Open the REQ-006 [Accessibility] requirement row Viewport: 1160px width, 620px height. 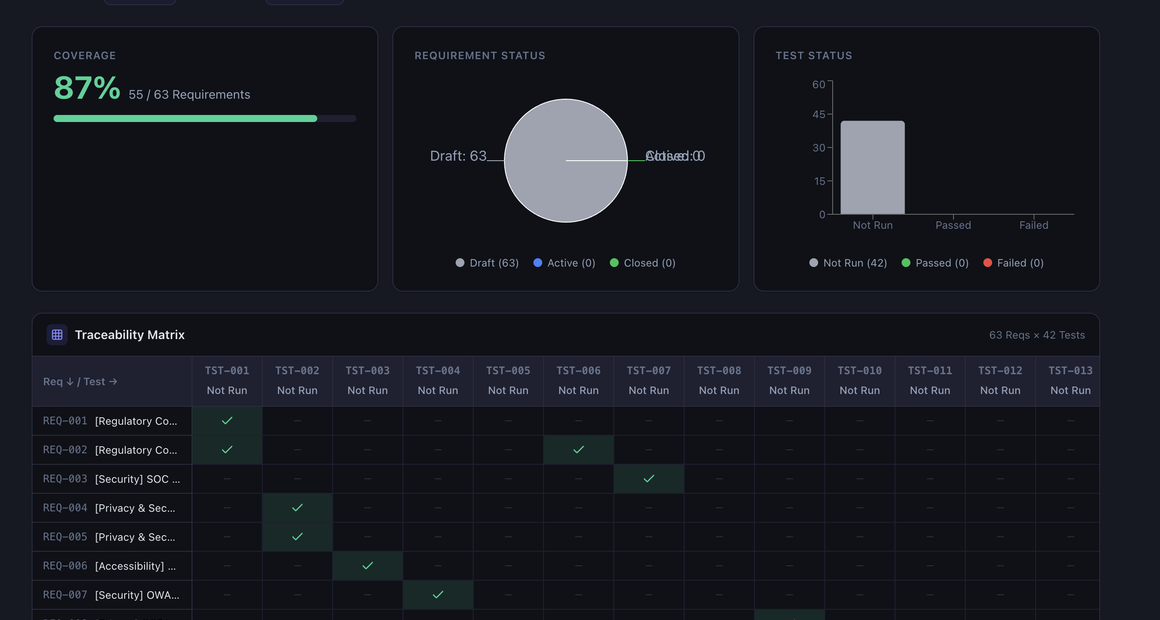pos(111,566)
